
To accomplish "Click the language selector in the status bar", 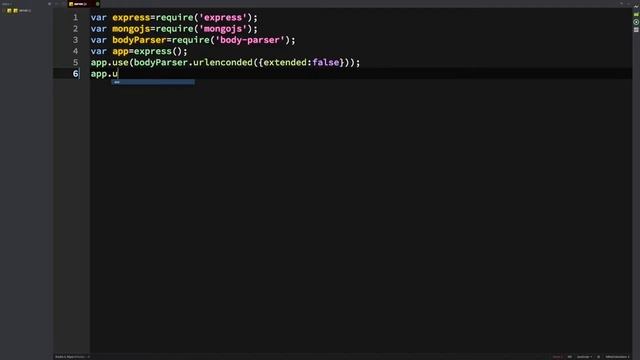I will pyautogui.click(x=584, y=357).
